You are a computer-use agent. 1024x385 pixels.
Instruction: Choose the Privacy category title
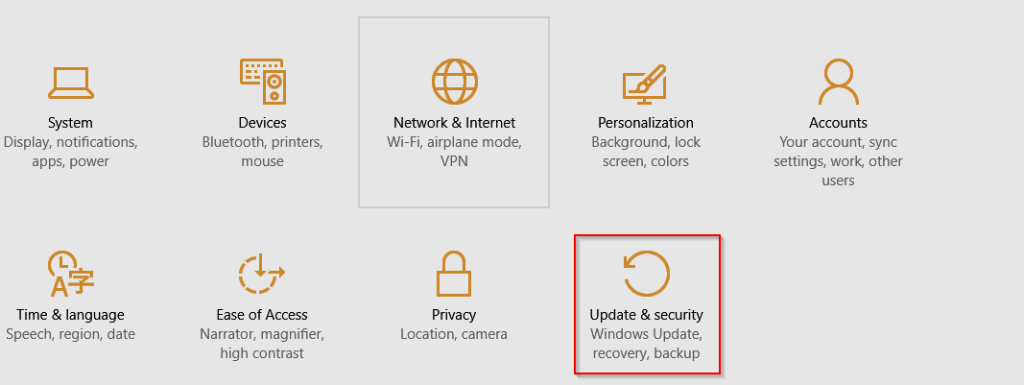[x=454, y=315]
